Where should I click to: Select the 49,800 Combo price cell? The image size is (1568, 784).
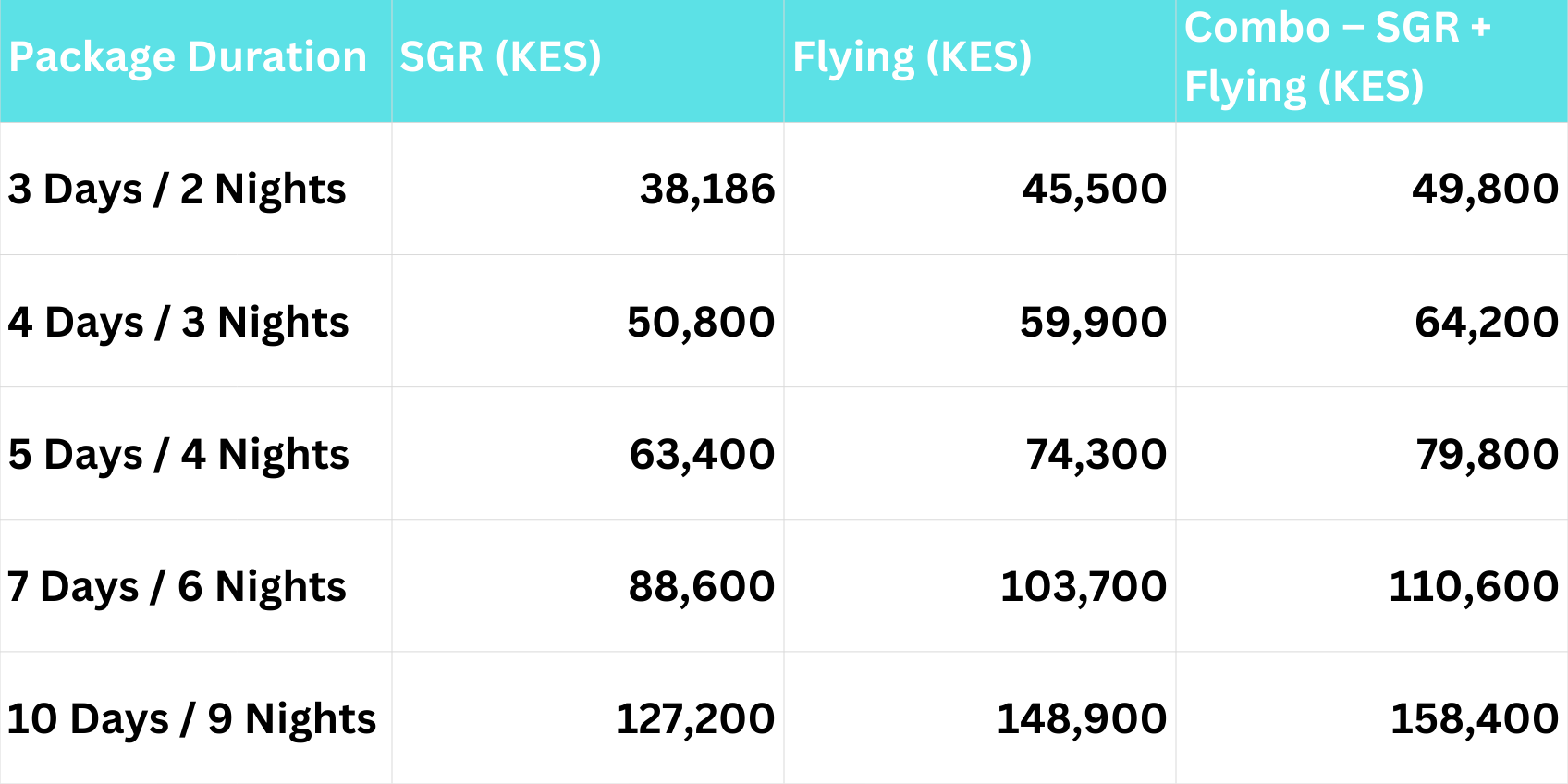click(1485, 190)
